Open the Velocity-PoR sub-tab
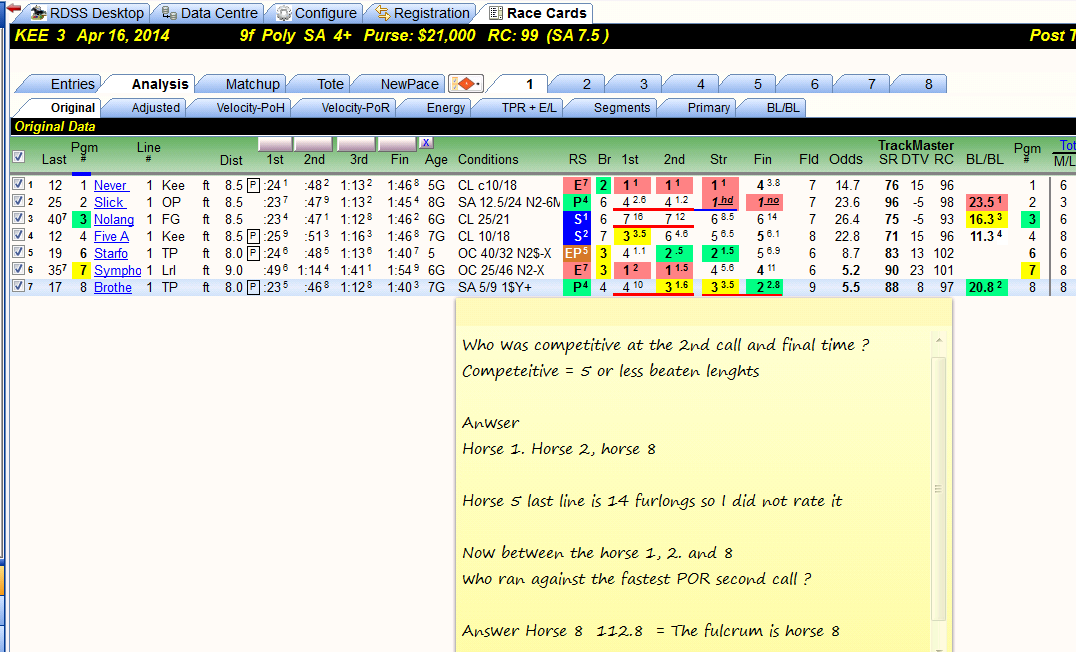 pyautogui.click(x=355, y=108)
